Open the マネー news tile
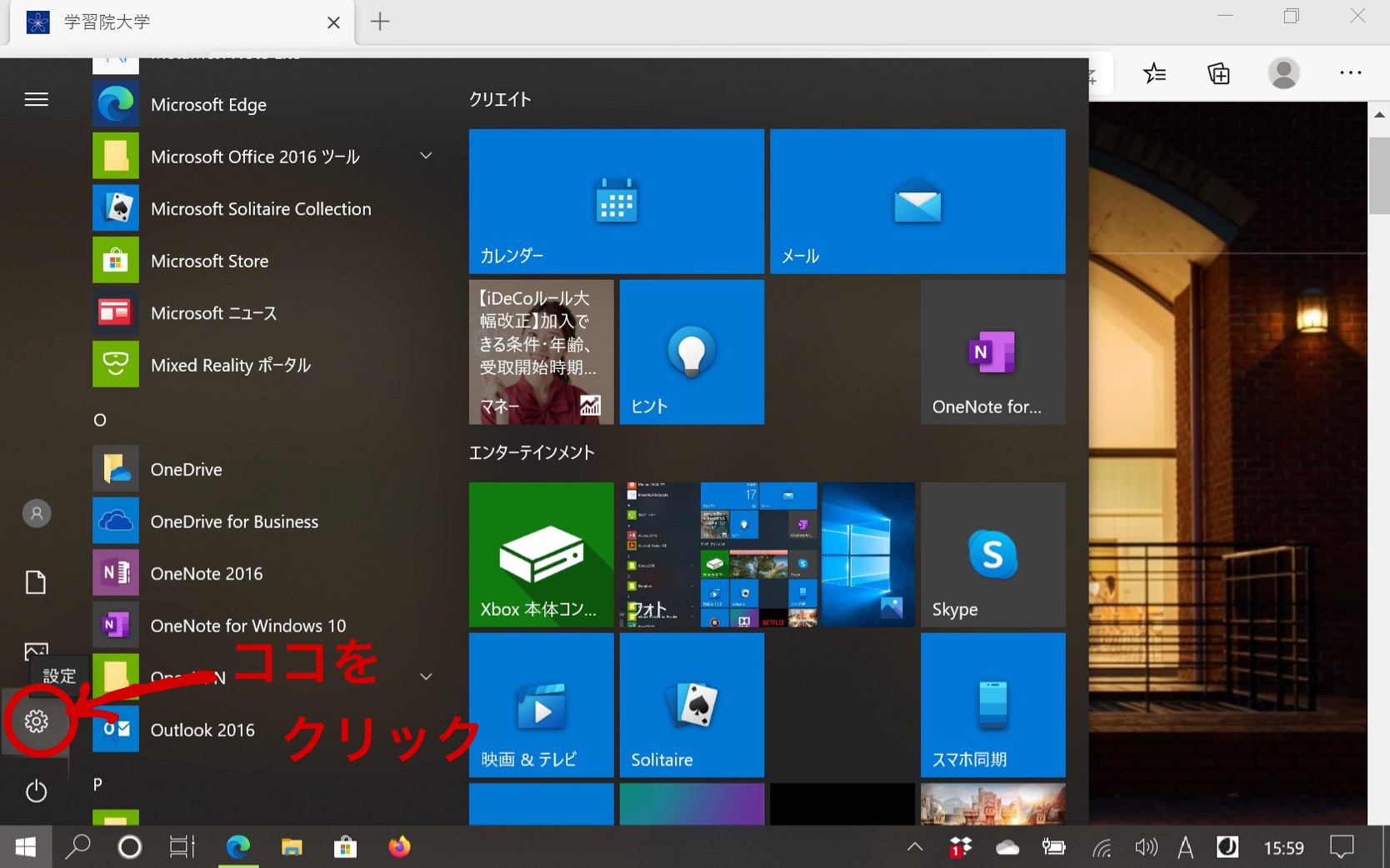 pos(541,352)
